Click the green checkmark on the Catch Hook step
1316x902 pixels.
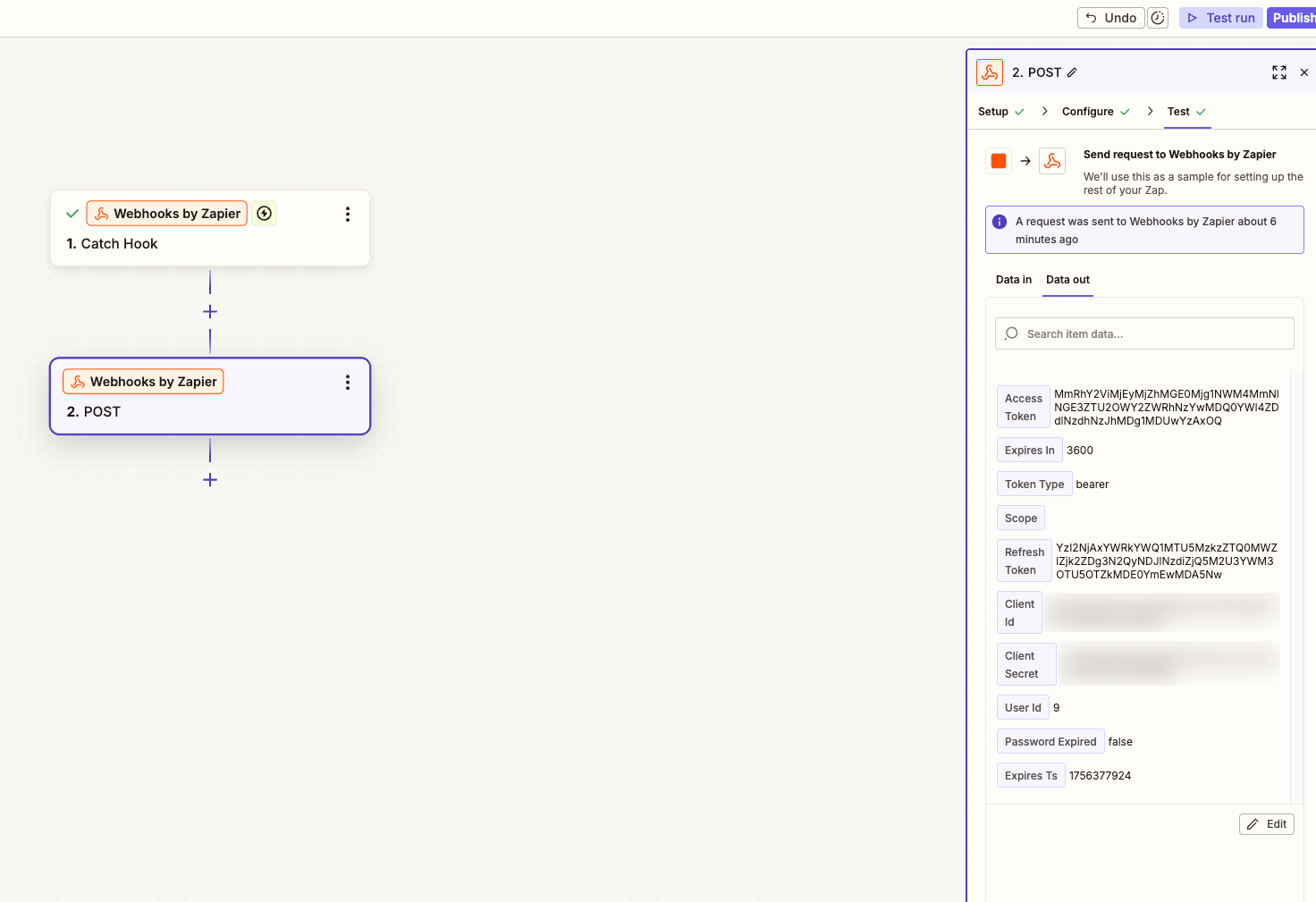point(72,213)
